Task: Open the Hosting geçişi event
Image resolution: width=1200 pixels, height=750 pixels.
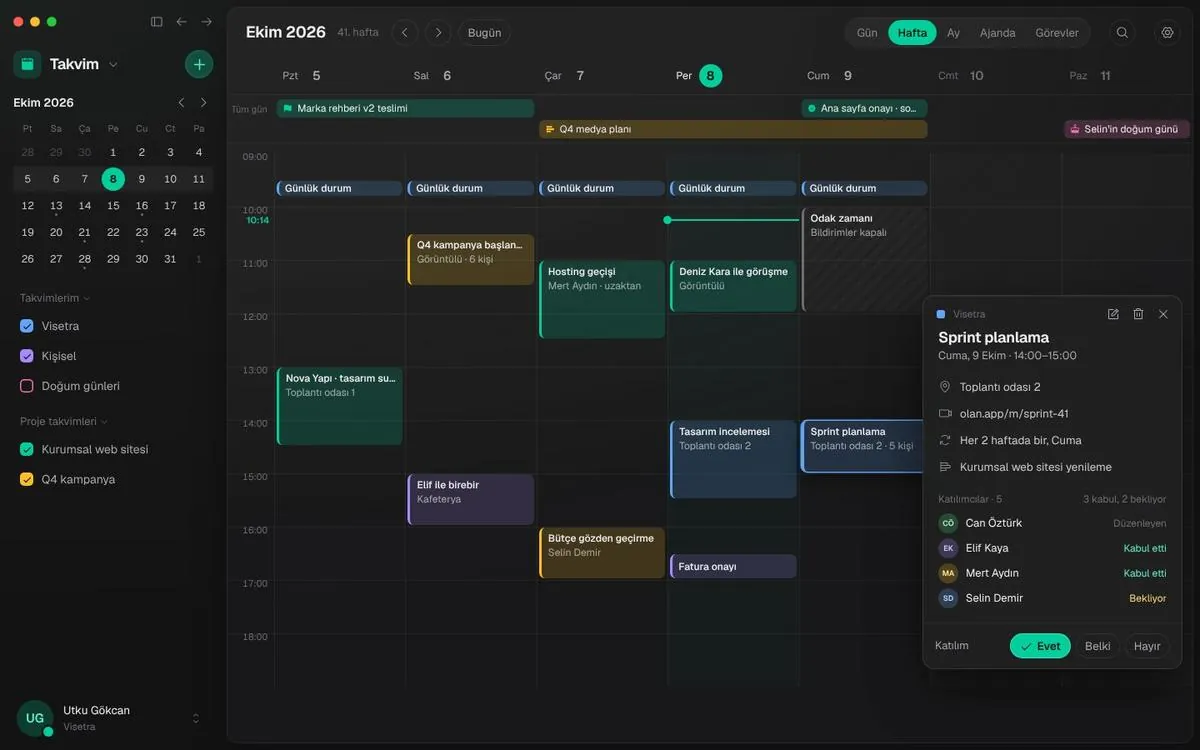Action: tap(602, 299)
